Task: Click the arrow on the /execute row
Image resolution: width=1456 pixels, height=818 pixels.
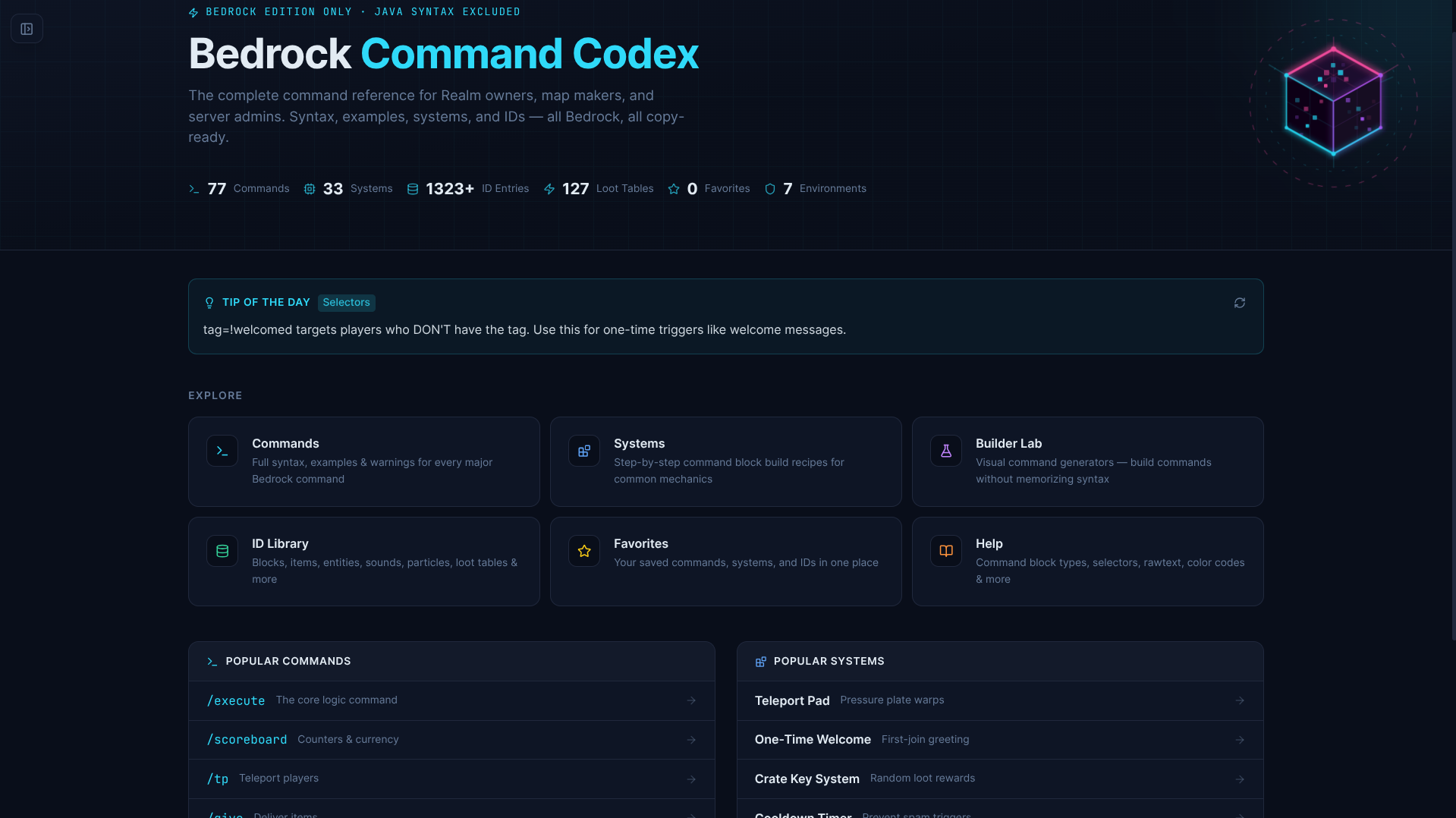Action: (x=691, y=700)
